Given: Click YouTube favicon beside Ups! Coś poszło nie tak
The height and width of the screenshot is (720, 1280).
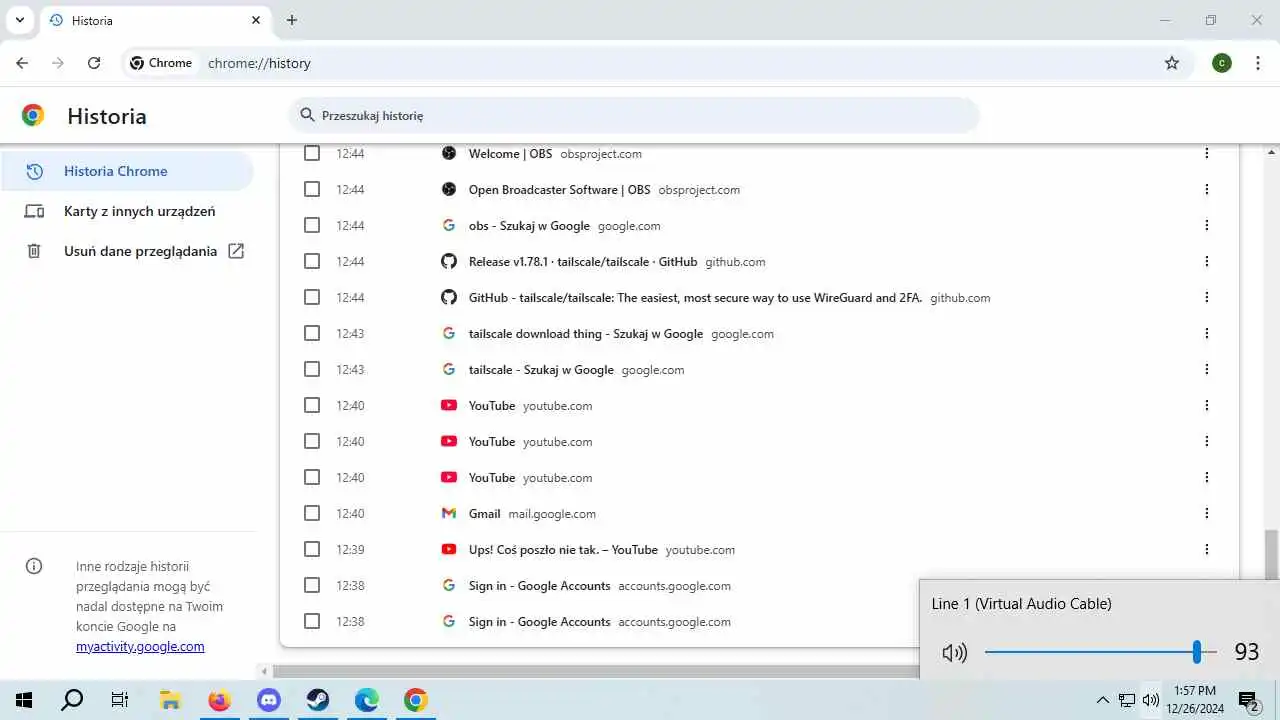Looking at the screenshot, I should point(449,549).
